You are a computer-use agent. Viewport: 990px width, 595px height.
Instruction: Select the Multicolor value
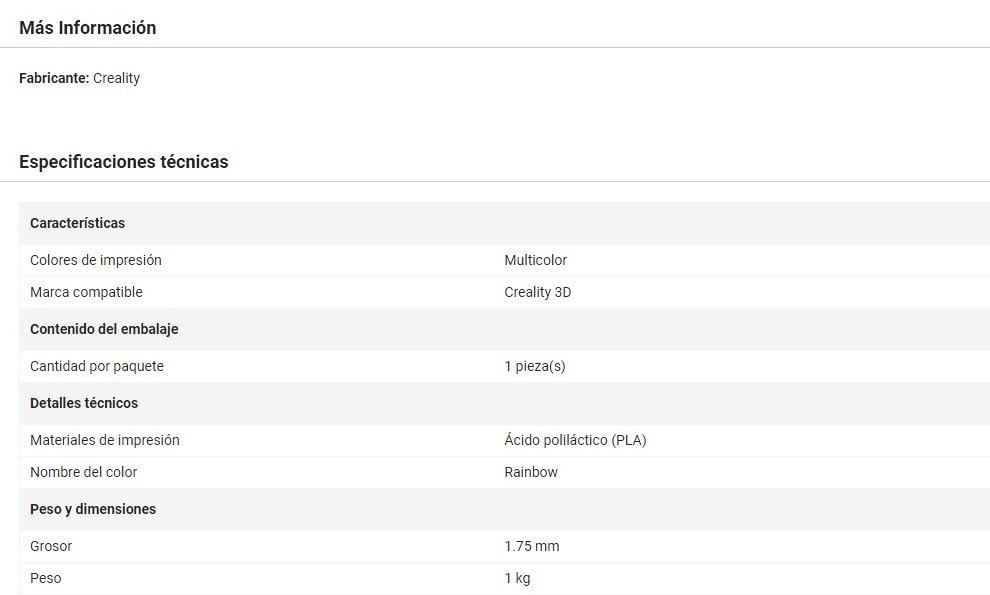pos(535,260)
